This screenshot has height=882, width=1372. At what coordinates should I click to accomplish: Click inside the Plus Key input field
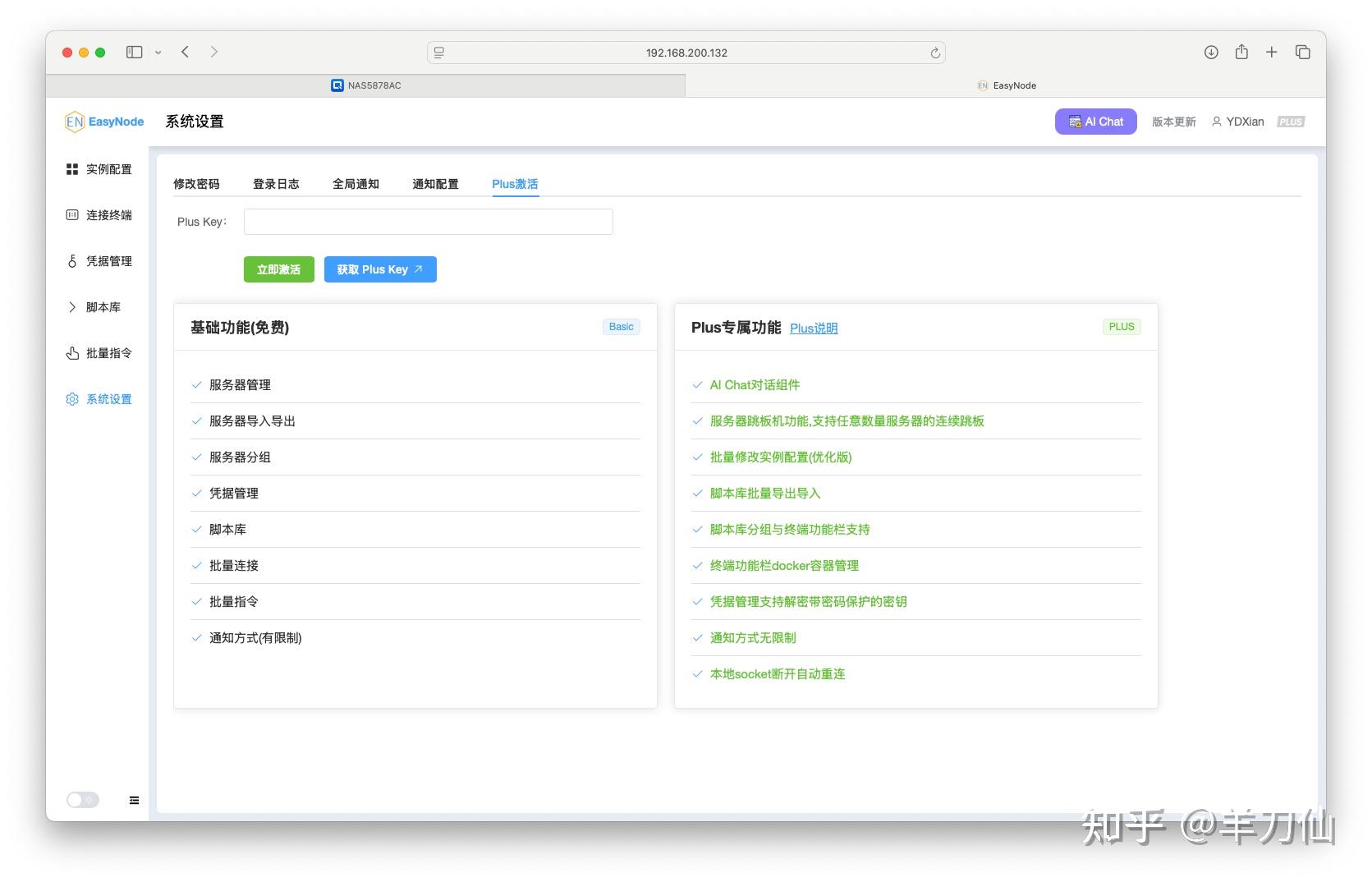(428, 221)
